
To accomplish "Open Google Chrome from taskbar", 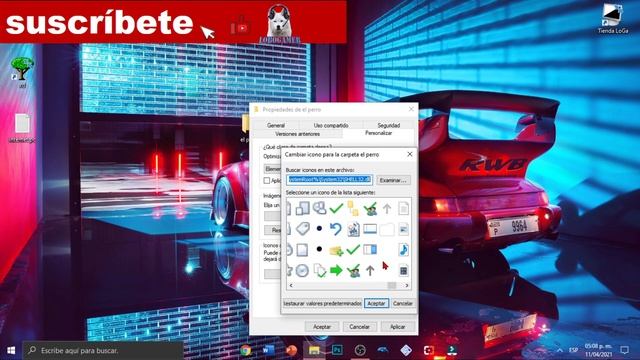I will pyautogui.click(x=246, y=350).
